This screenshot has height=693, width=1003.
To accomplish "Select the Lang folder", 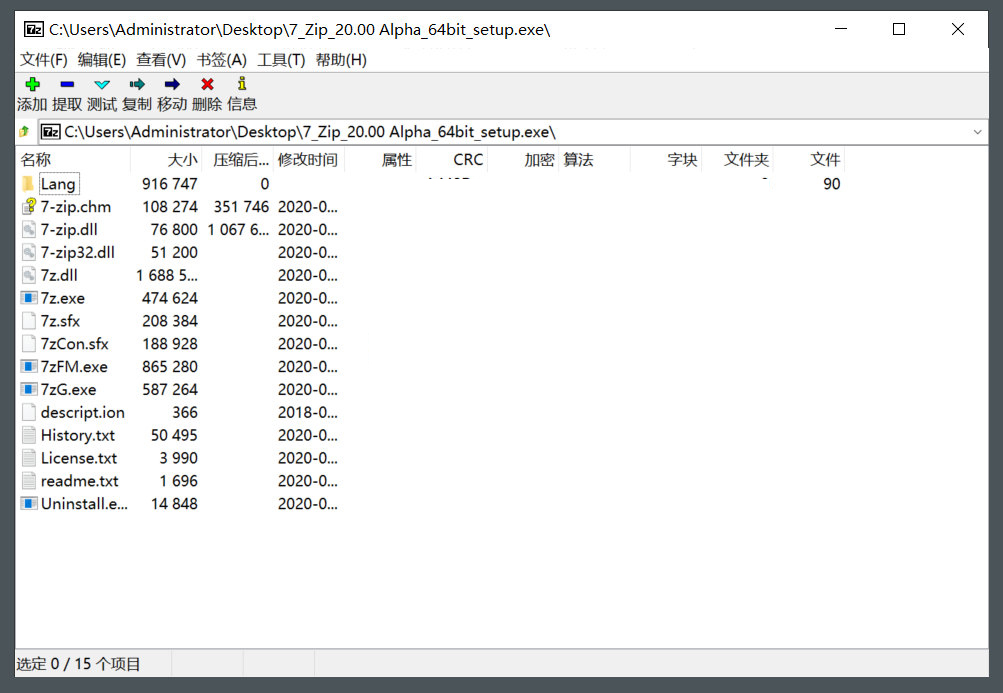I will coord(58,184).
